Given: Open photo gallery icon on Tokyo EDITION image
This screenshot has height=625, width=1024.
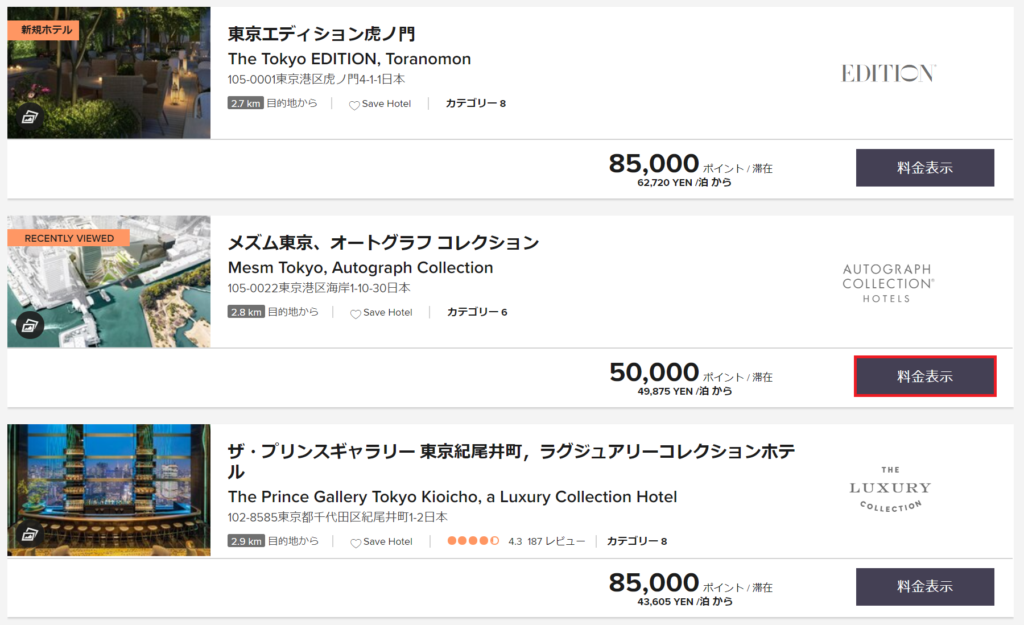Looking at the screenshot, I should (x=29, y=117).
